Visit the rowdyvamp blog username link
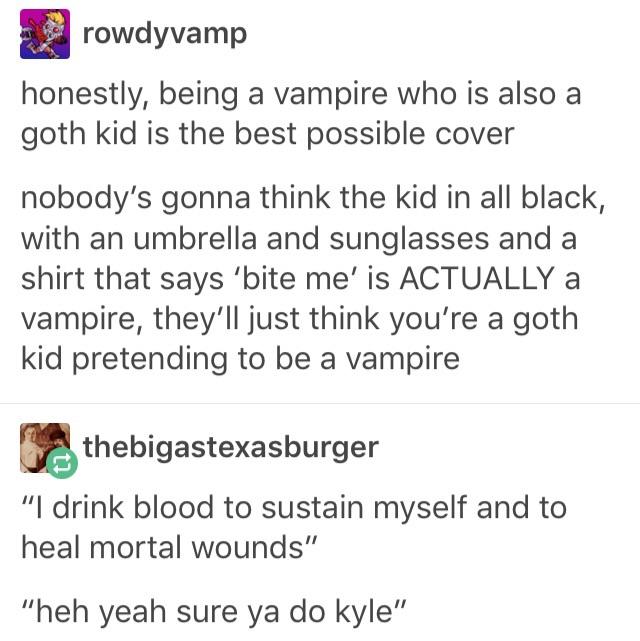640x641 pixels. (165, 34)
